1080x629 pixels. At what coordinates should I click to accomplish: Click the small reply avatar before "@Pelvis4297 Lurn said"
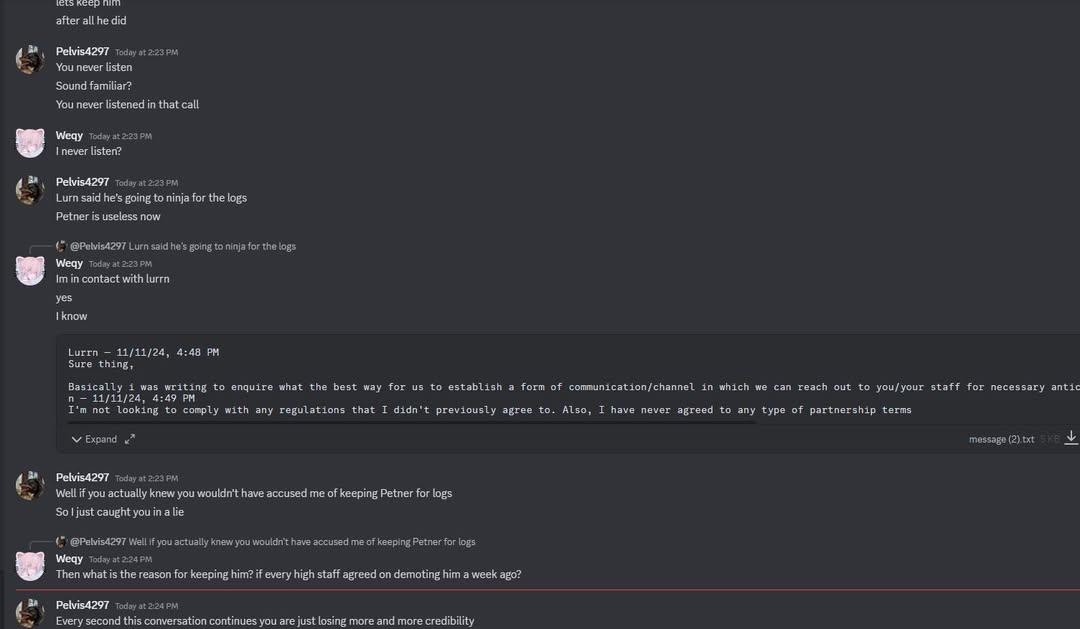click(x=62, y=246)
